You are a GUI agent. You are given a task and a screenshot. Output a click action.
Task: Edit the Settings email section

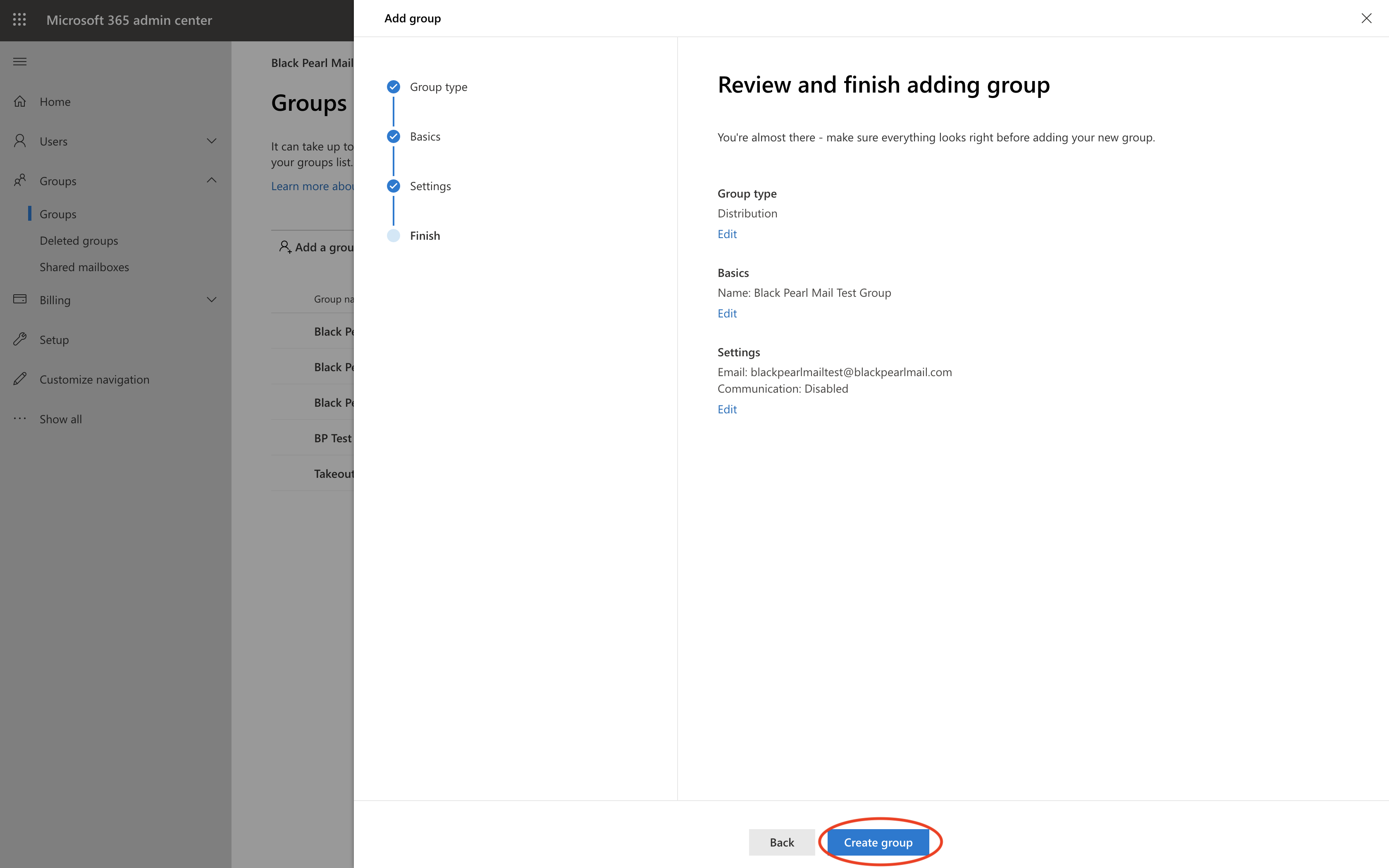727,409
